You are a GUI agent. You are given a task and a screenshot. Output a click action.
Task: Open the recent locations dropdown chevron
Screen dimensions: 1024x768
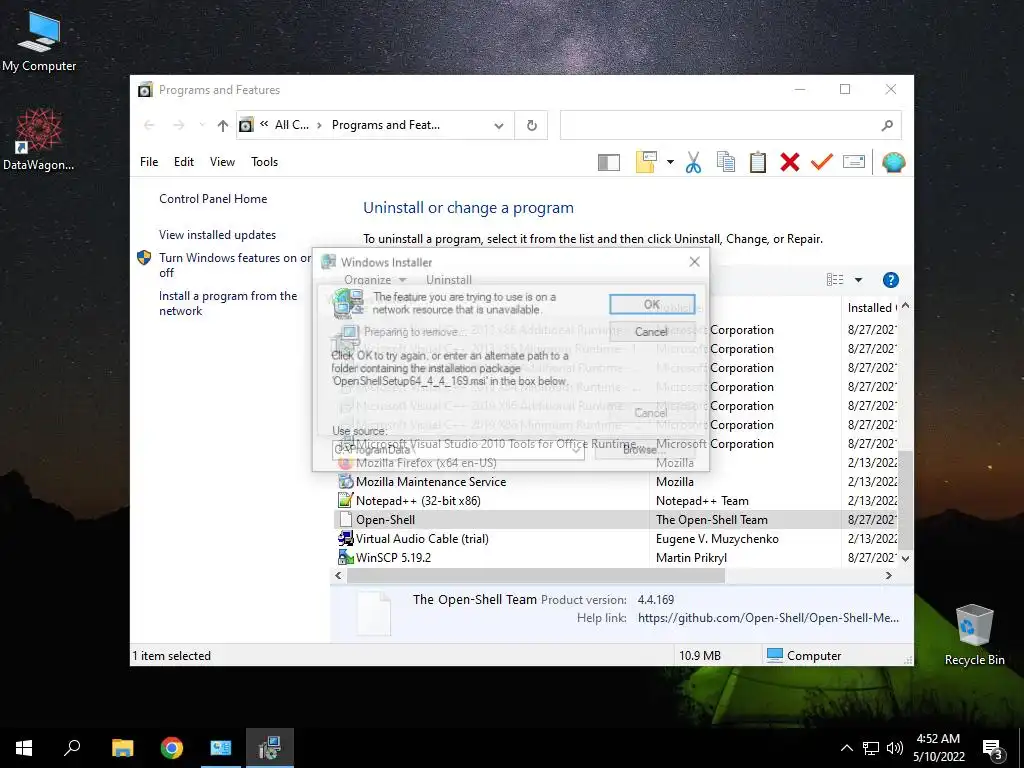pyautogui.click(x=202, y=125)
